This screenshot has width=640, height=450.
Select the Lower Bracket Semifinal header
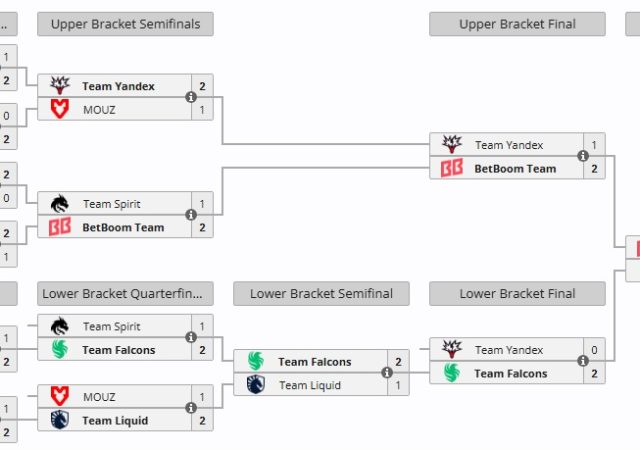coord(321,294)
